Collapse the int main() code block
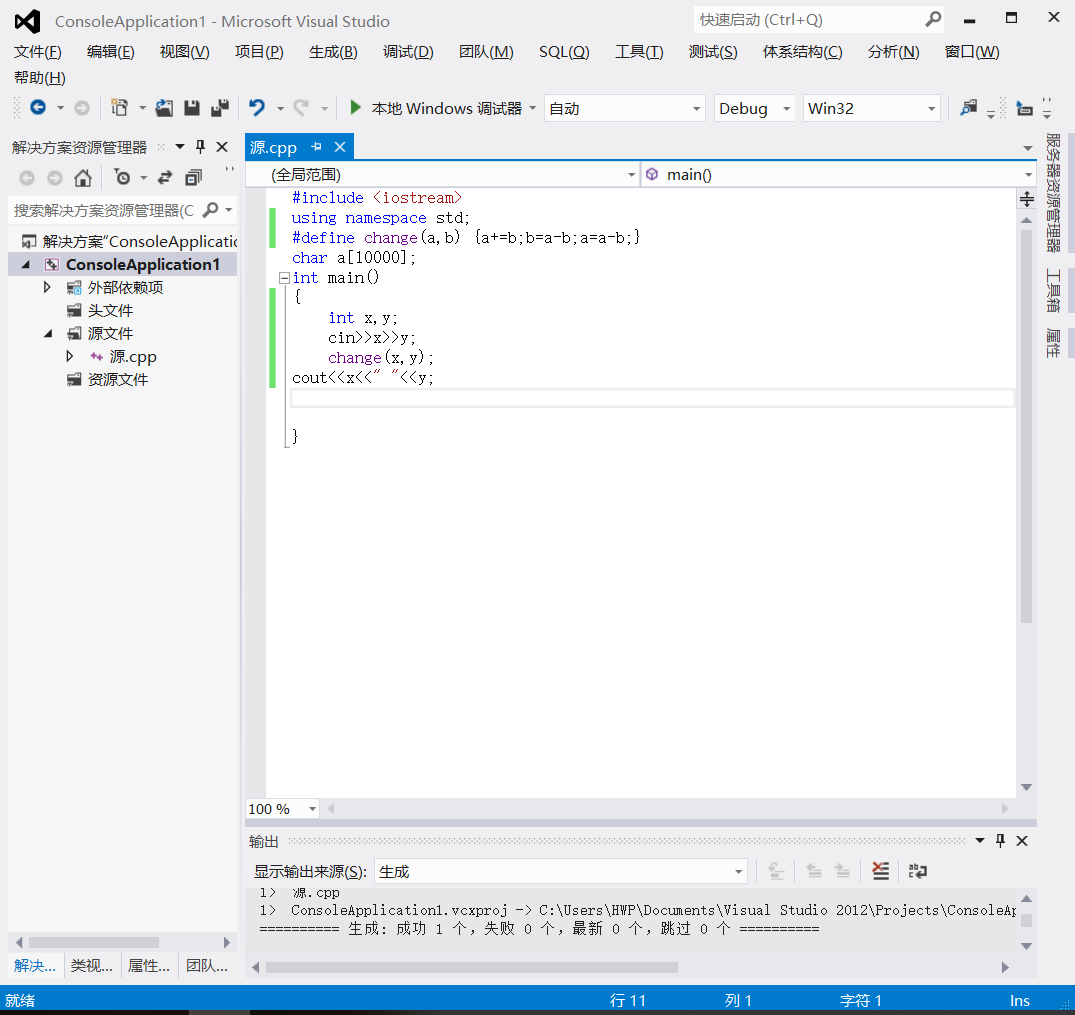 [284, 278]
